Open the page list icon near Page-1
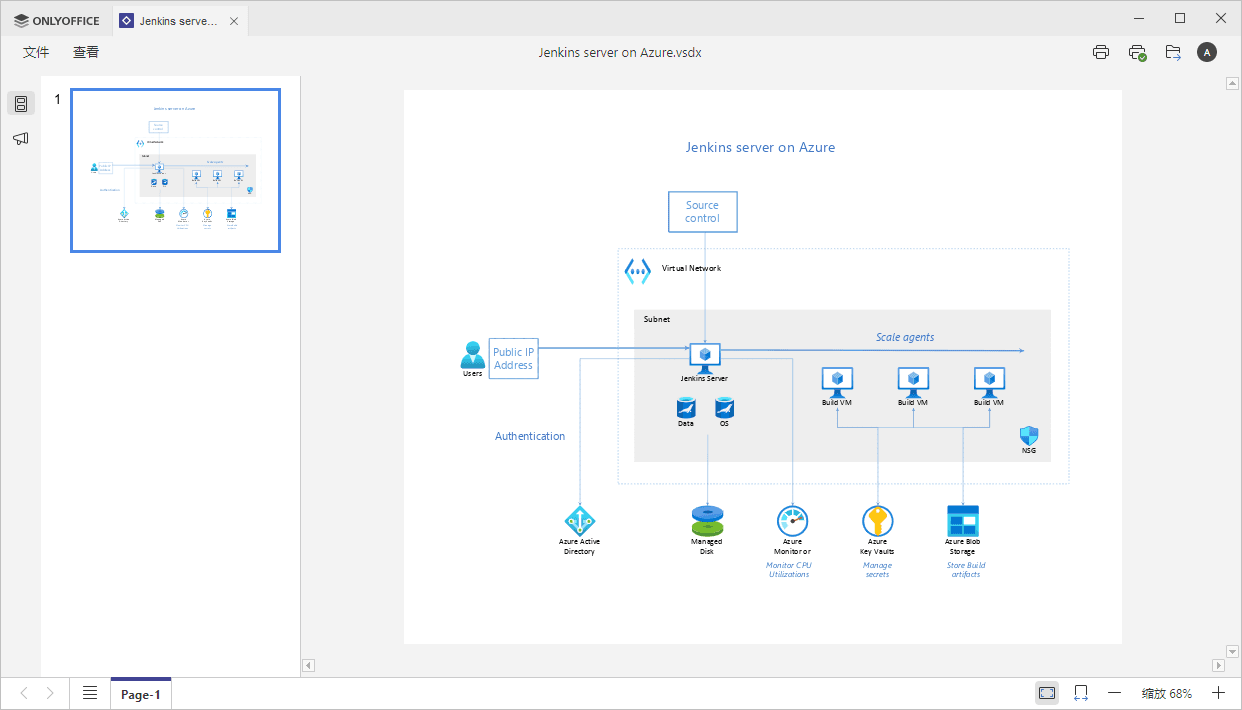Image resolution: width=1242 pixels, height=710 pixels. [89, 692]
